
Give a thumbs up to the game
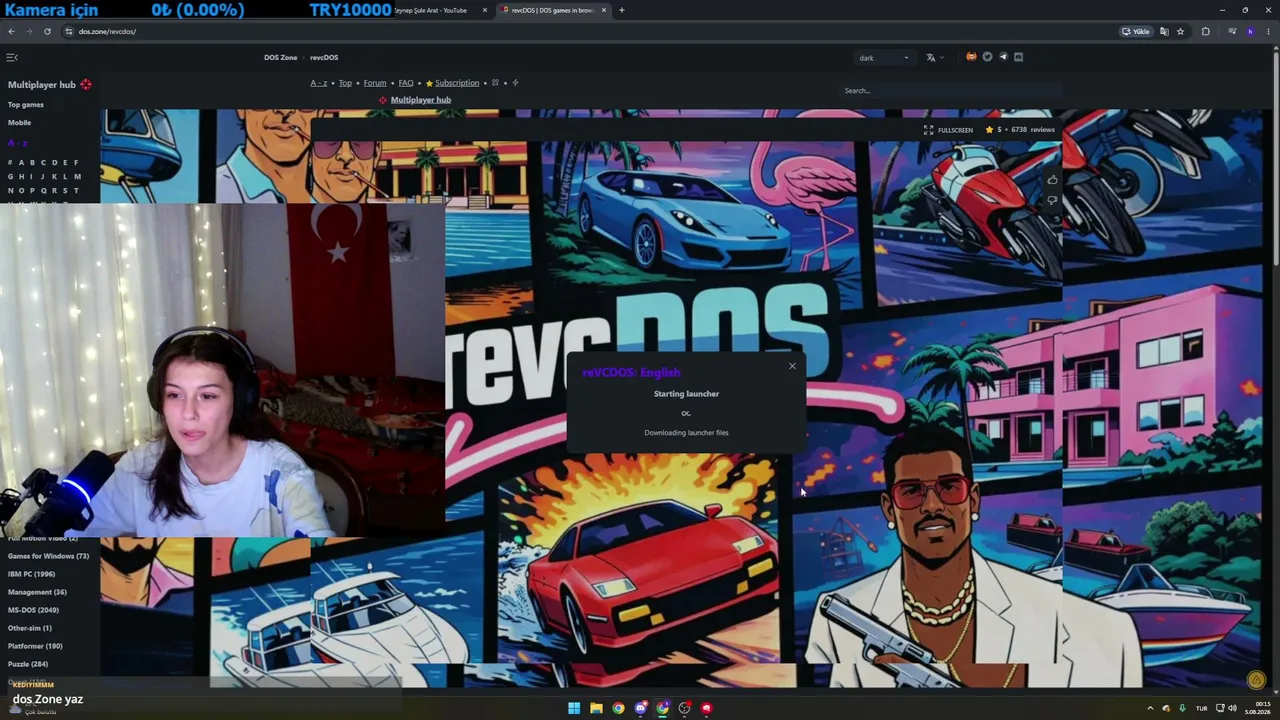pos(1052,180)
